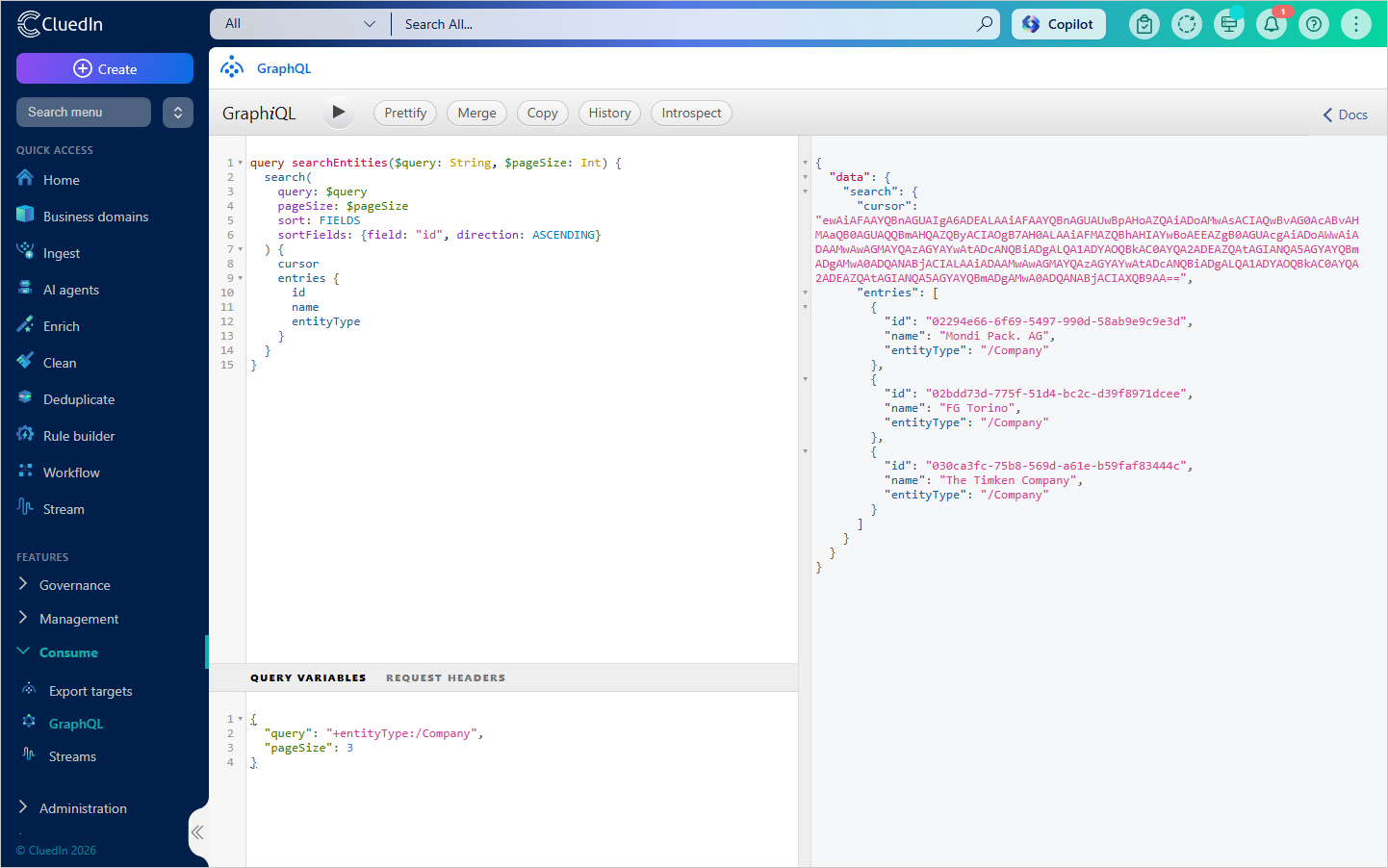This screenshot has height=868, width=1388.
Task: Open Business domains
Action: (x=95, y=217)
